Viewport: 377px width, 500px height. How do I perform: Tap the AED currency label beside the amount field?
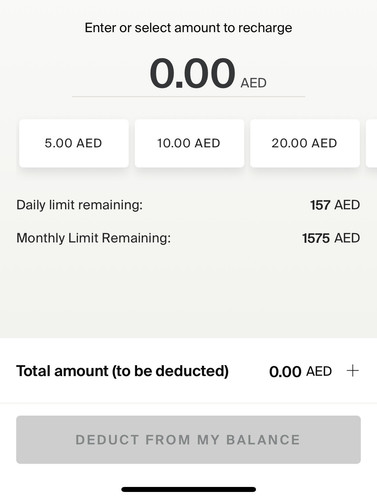pos(253,83)
